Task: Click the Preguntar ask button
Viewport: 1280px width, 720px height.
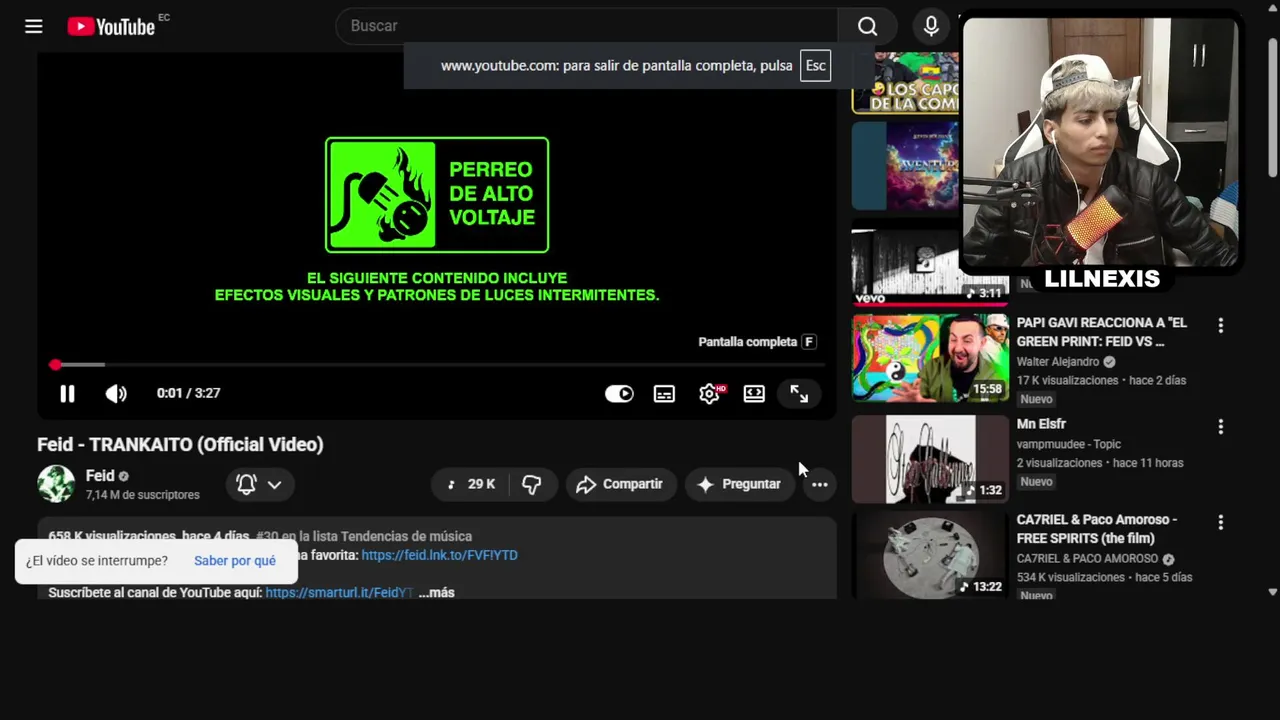Action: point(739,484)
